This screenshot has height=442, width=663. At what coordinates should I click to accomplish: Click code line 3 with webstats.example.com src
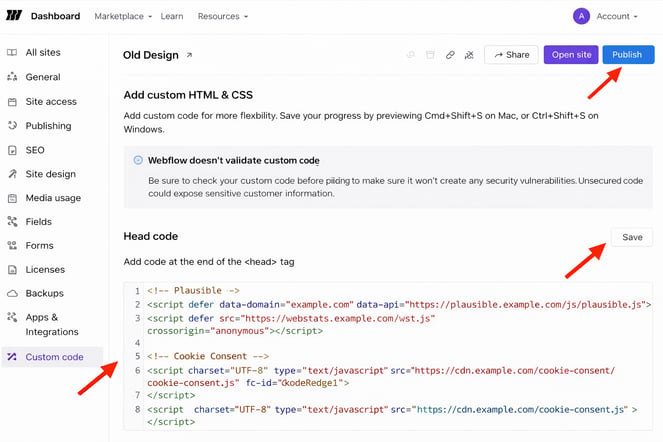(291, 324)
